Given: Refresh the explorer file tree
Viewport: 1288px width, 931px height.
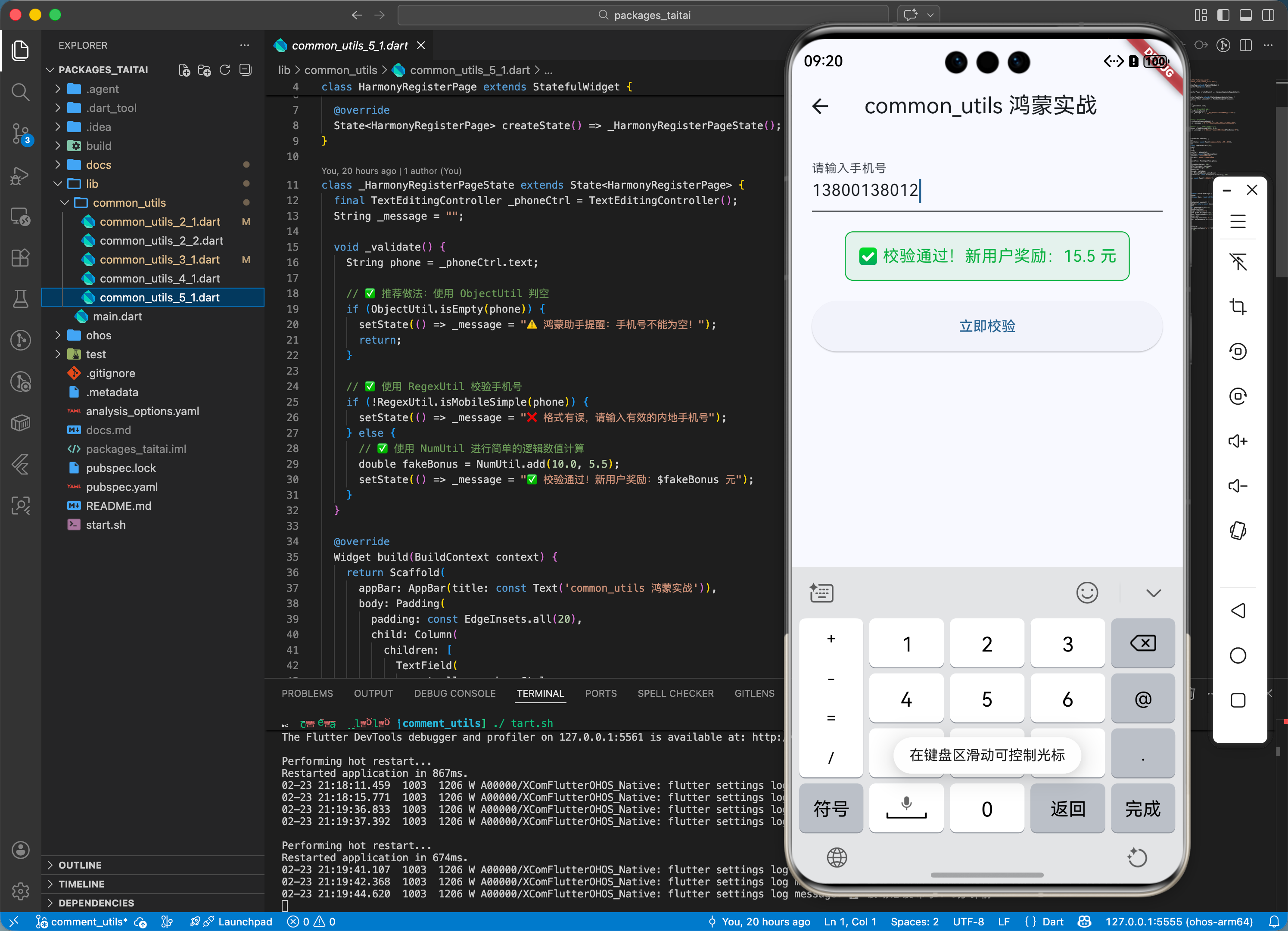Looking at the screenshot, I should [x=225, y=70].
